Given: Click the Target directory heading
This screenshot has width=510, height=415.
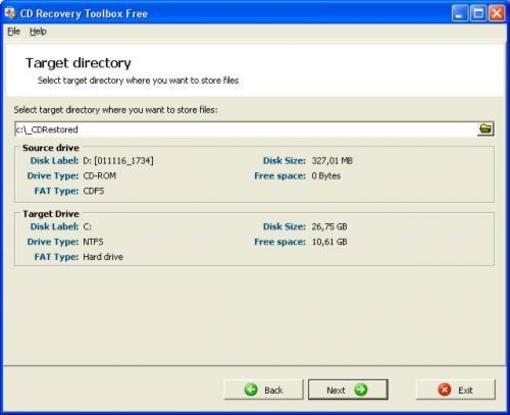Looking at the screenshot, I should [78, 63].
